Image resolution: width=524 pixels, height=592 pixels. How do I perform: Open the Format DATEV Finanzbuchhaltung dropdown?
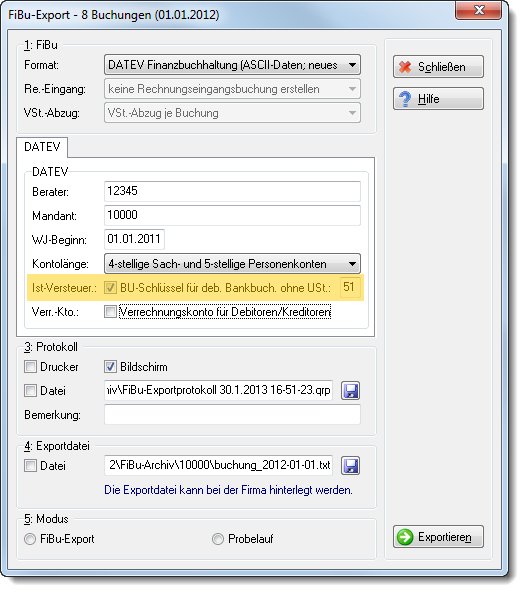tap(232, 65)
